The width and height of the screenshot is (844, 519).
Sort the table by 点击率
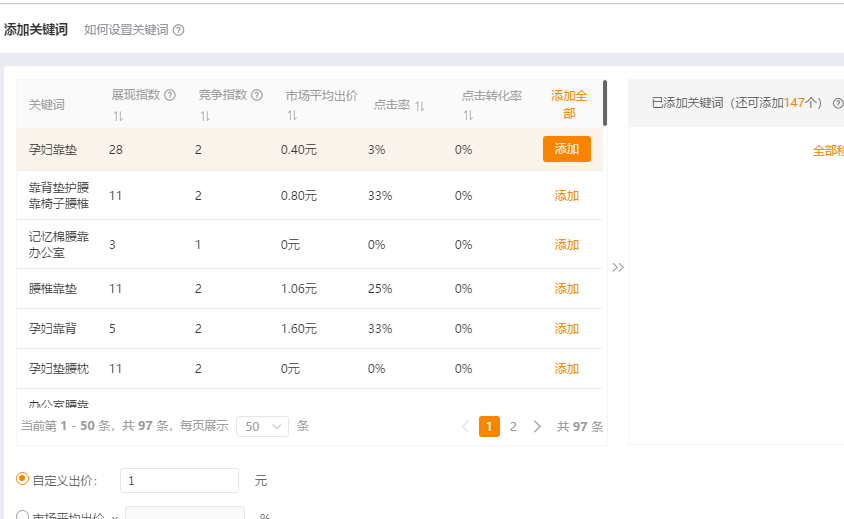coord(420,106)
